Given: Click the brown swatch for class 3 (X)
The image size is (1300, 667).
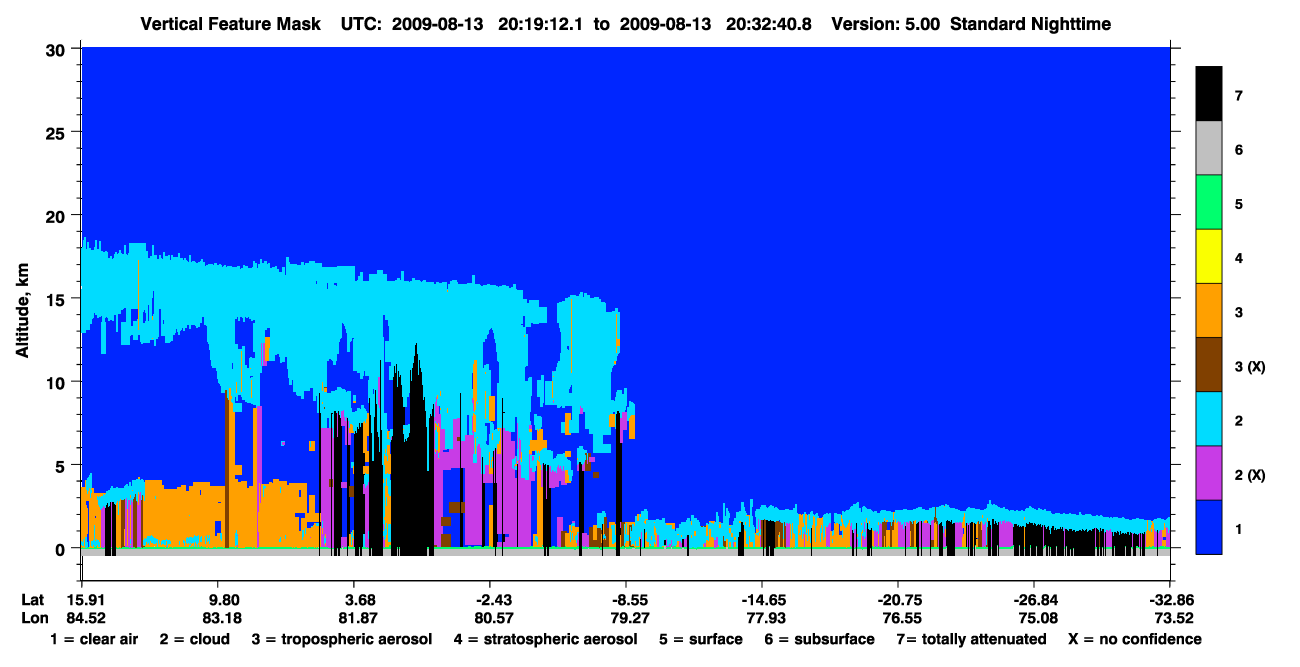Looking at the screenshot, I should [1208, 365].
